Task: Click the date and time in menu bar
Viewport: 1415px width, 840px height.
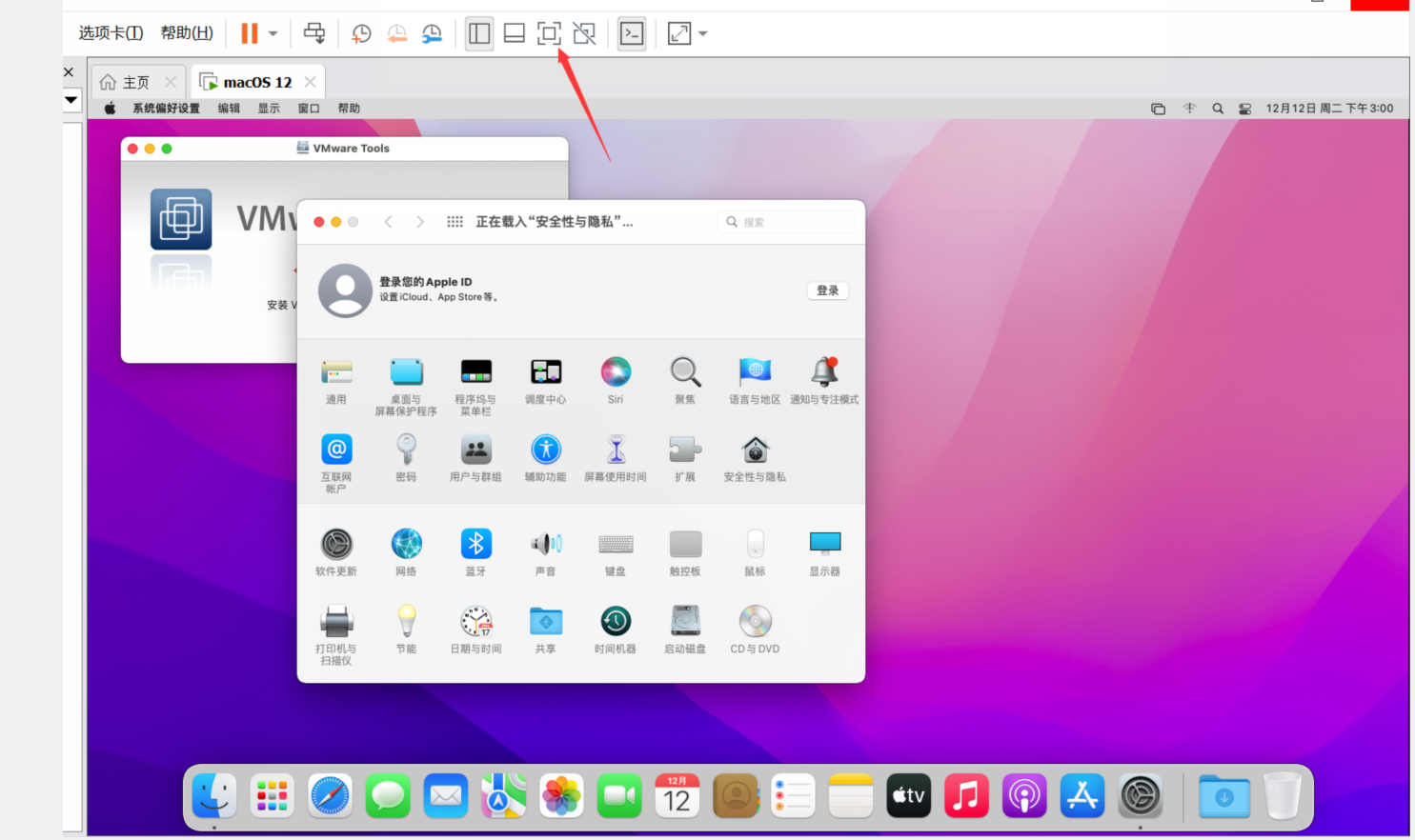Action: pos(1329,109)
